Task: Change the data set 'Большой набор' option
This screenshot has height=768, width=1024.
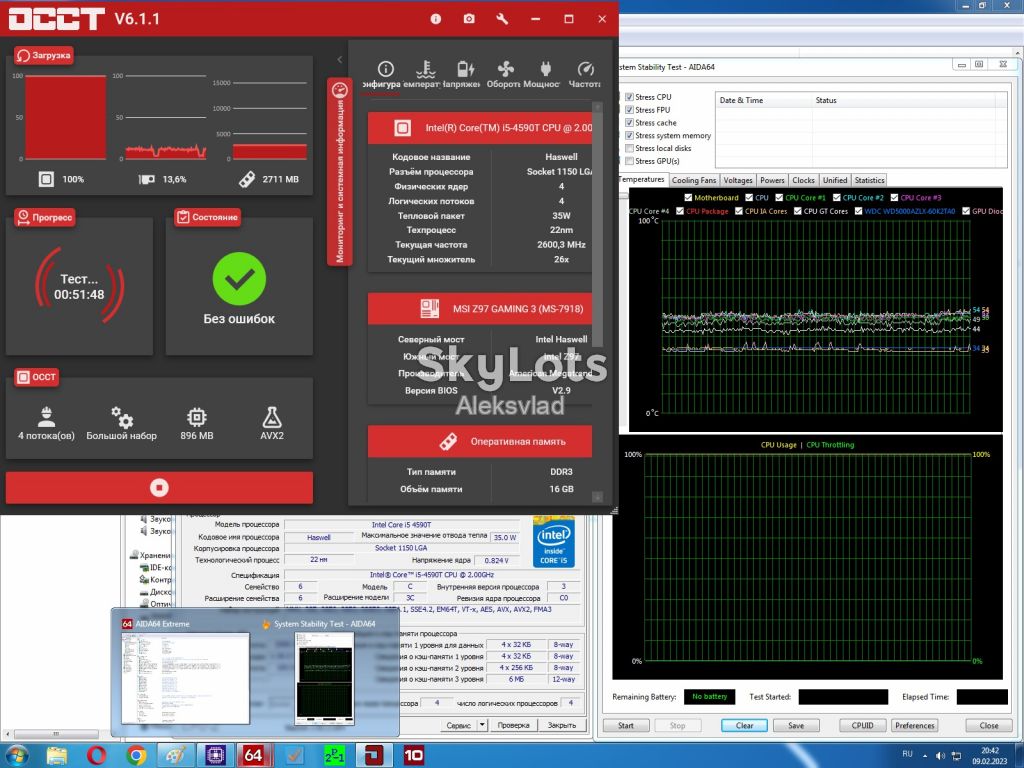Action: tap(121, 423)
